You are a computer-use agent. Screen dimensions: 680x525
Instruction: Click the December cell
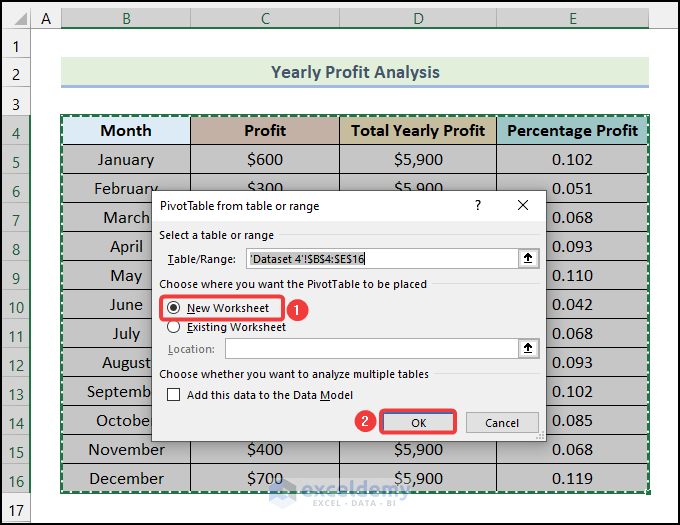point(126,479)
